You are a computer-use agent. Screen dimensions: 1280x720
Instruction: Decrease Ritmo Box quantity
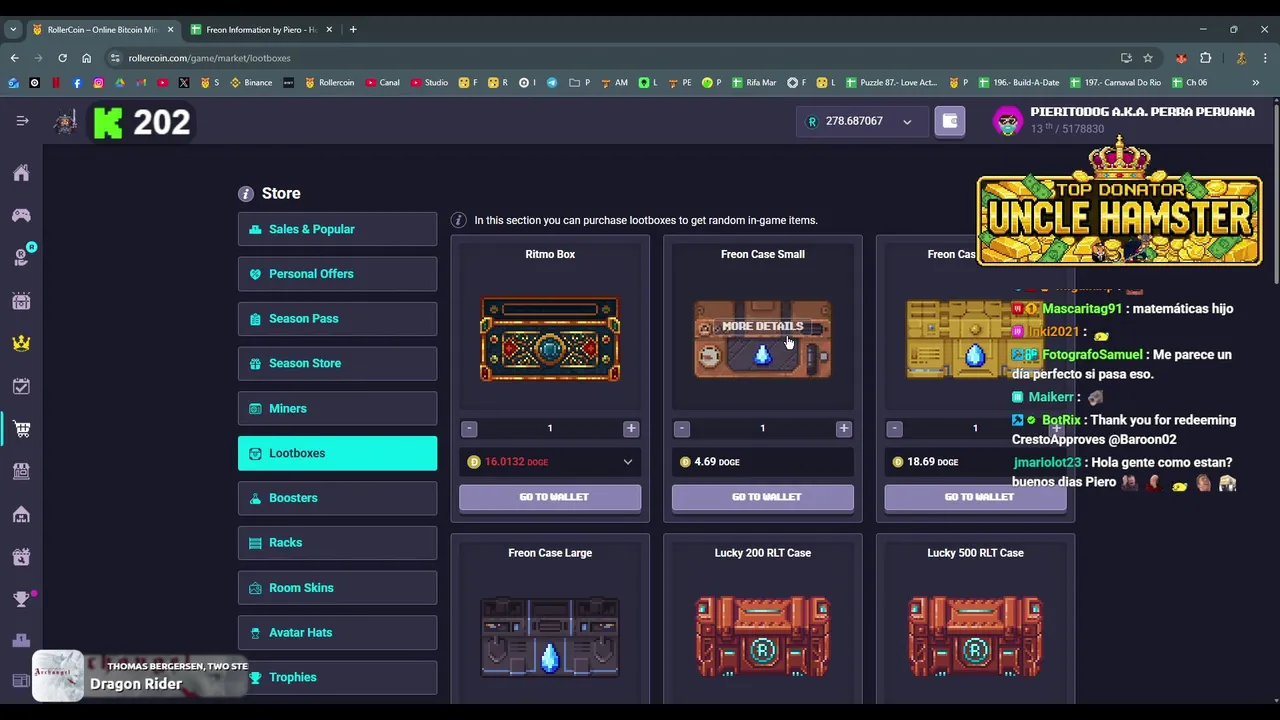pos(469,429)
